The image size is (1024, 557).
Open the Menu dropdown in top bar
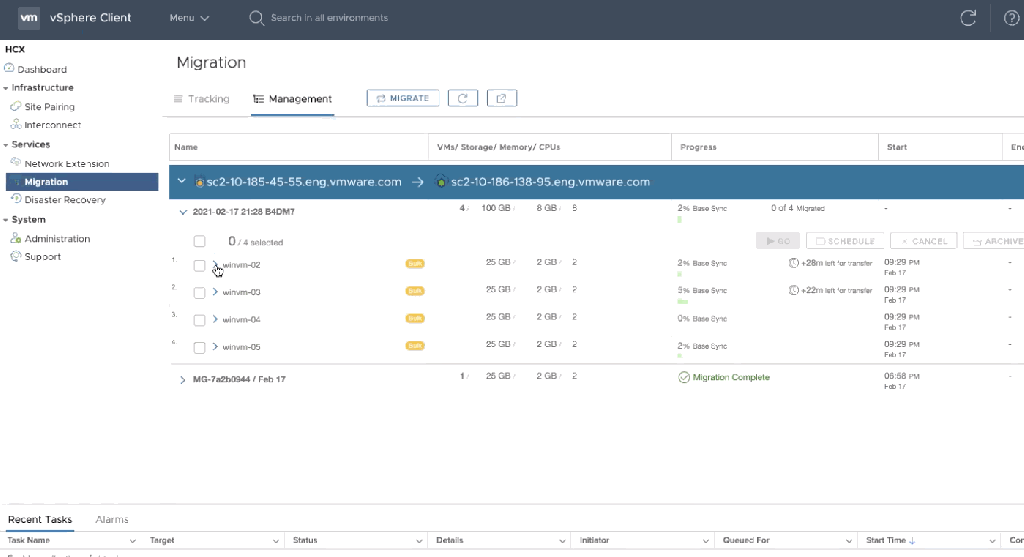[189, 18]
